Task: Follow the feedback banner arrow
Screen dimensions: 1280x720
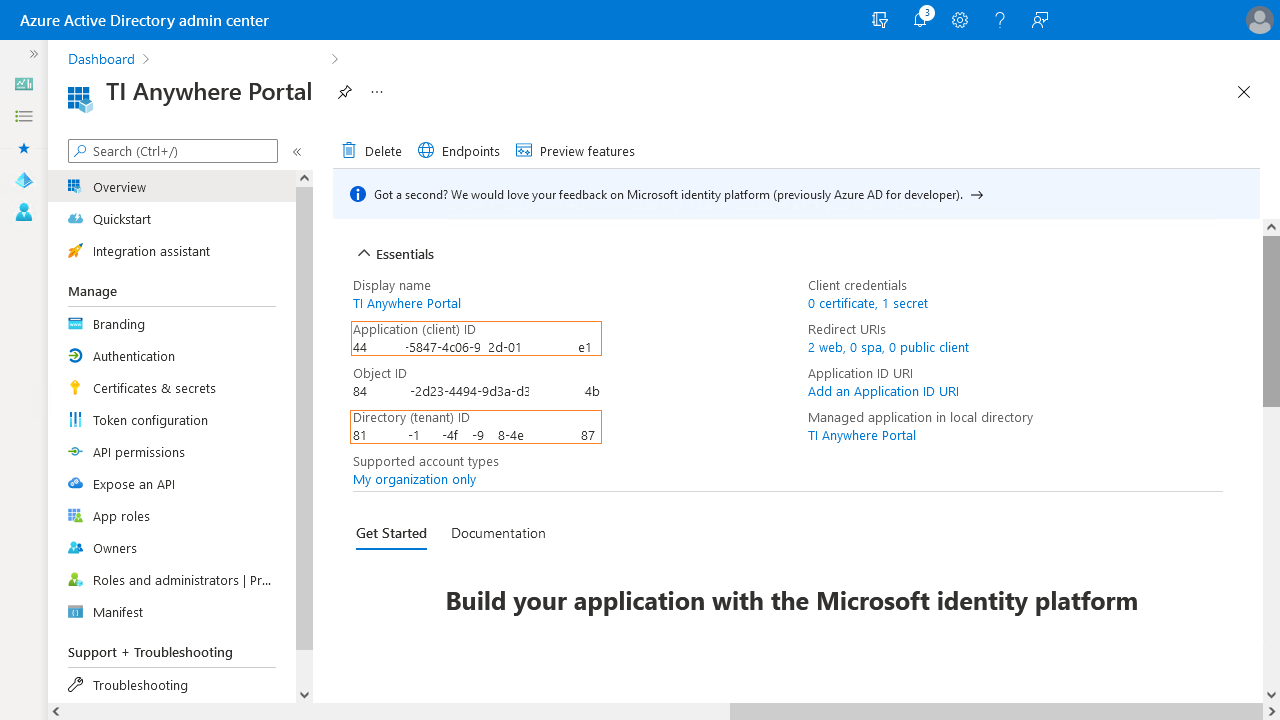Action: click(977, 195)
